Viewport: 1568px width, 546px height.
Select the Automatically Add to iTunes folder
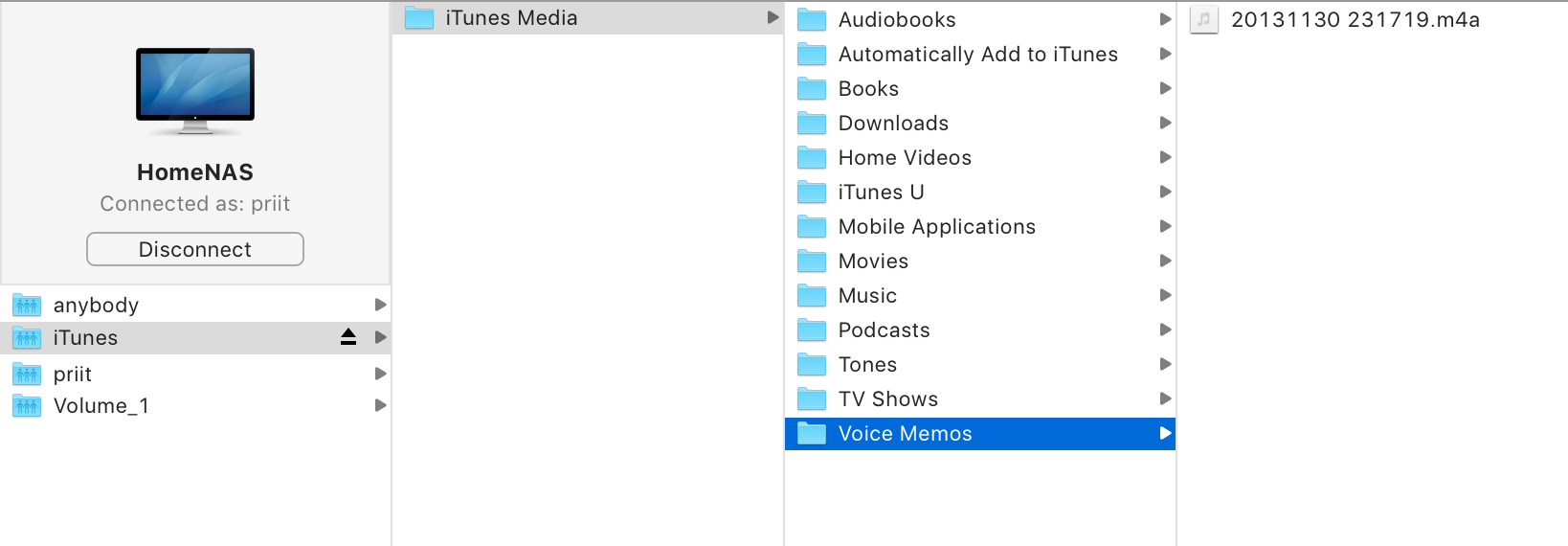(x=980, y=54)
